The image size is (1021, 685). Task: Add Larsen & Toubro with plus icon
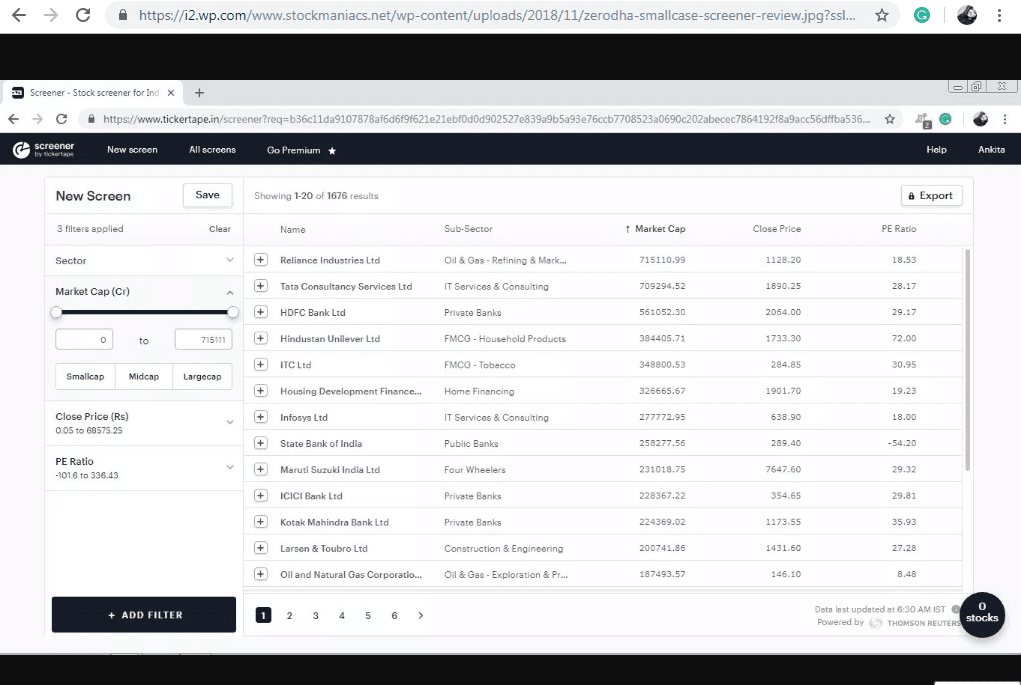click(x=260, y=548)
